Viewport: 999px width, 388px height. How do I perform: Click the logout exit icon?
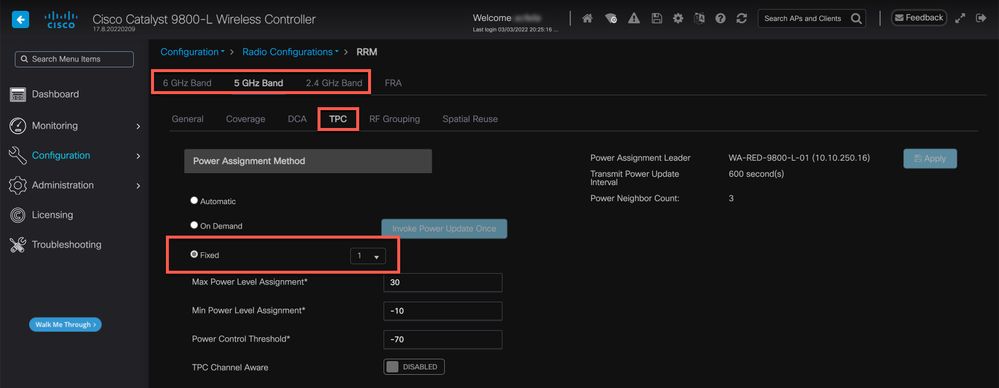click(981, 18)
